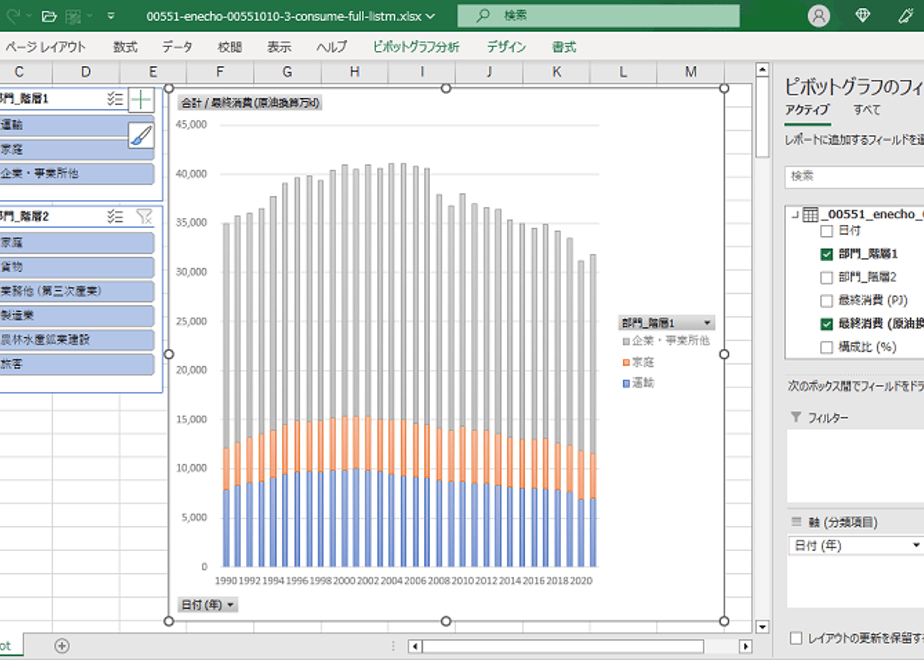The image size is (924, 660).
Task: Switch to the すべて tab in field pane
Action: (x=867, y=110)
